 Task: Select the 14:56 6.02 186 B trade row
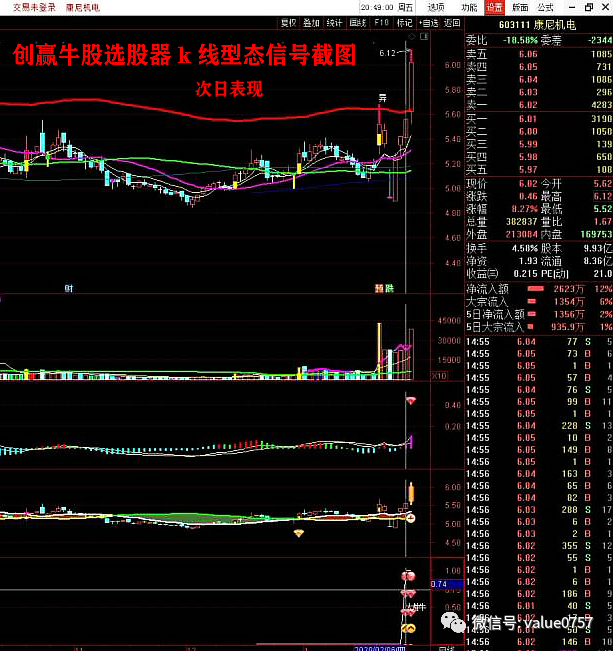tap(539, 594)
